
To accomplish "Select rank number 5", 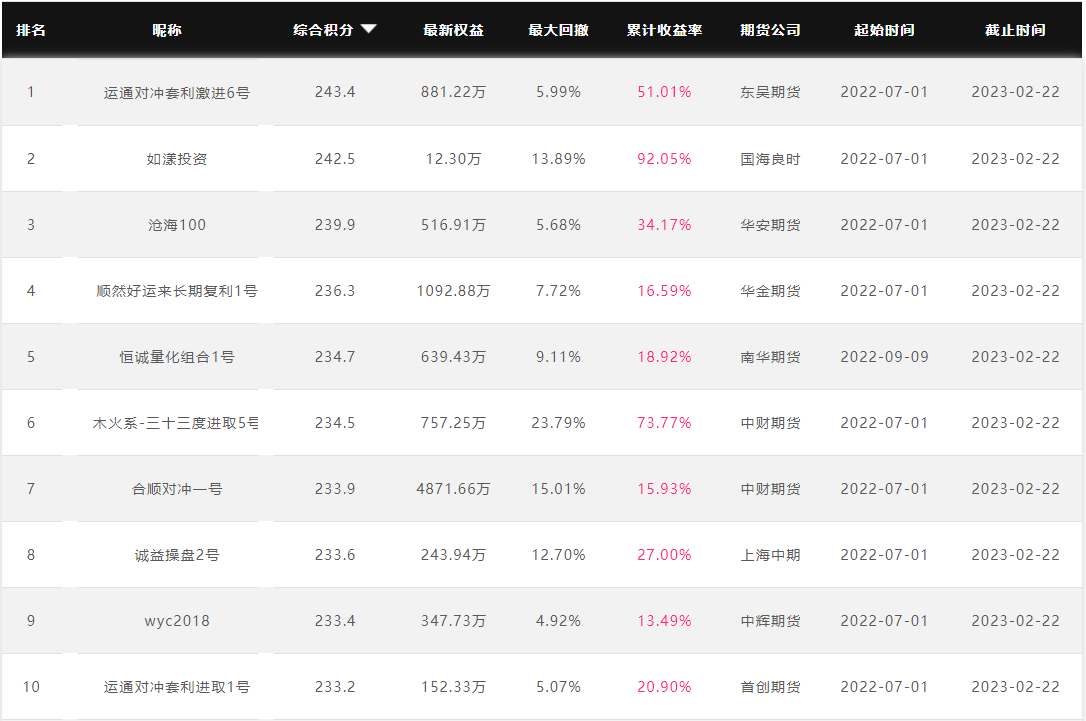I will pos(31,357).
